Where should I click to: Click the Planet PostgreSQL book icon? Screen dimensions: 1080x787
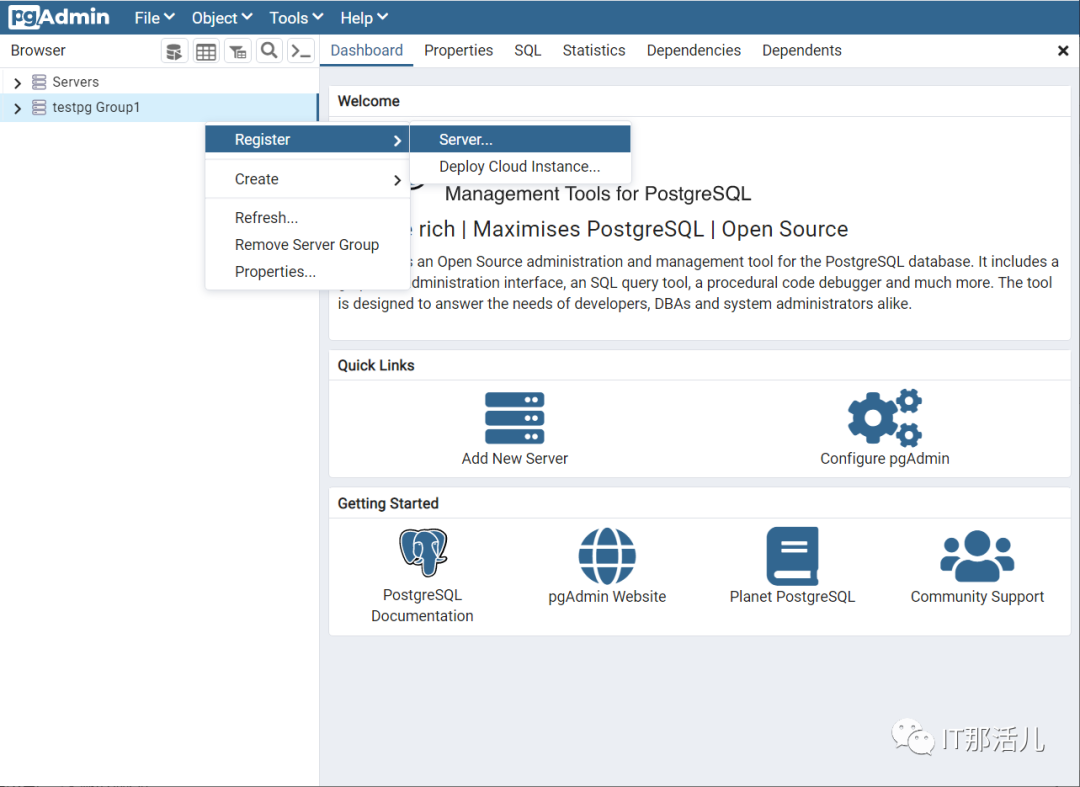(x=792, y=556)
